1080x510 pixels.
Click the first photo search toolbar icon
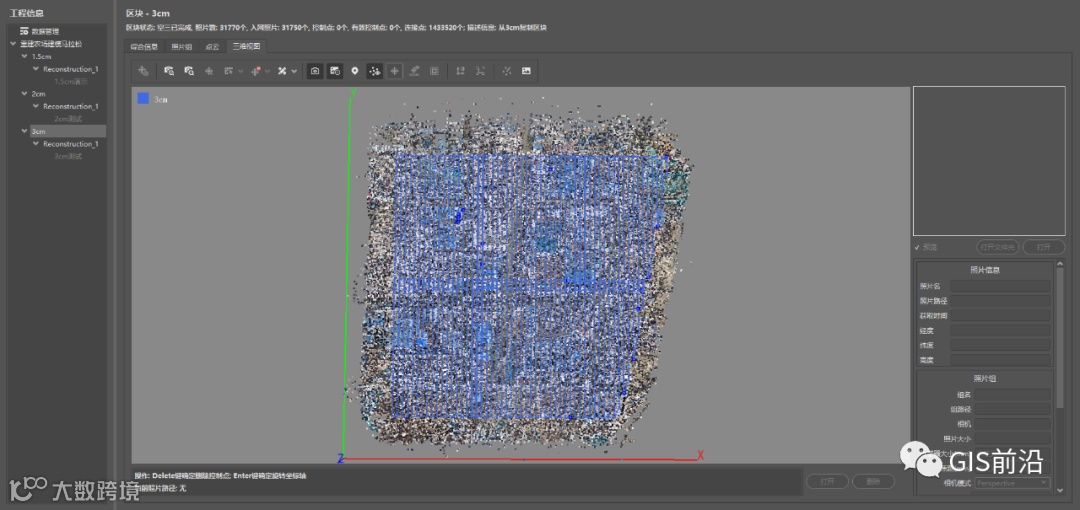coord(169,71)
